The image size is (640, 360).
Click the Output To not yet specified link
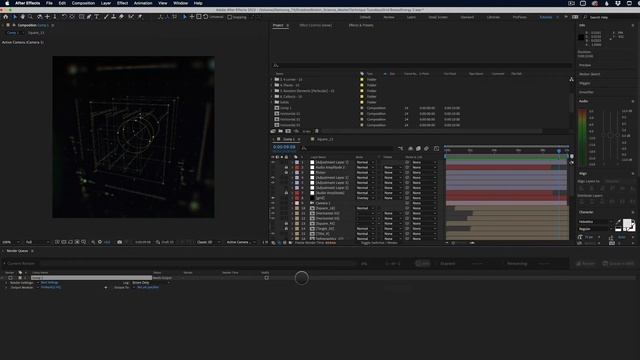(x=148, y=287)
